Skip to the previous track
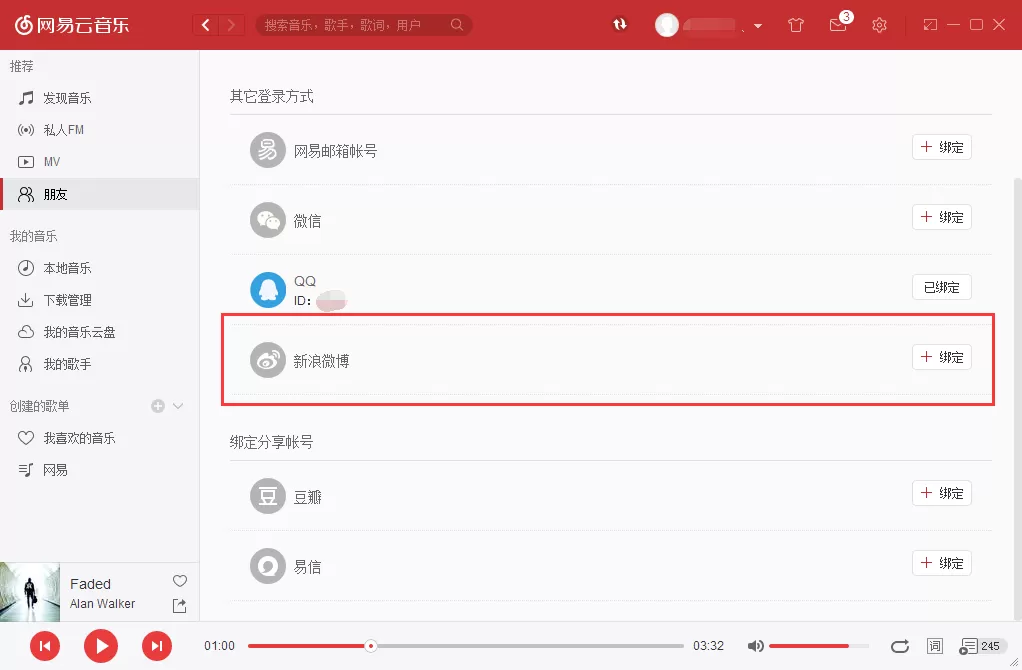The width and height of the screenshot is (1022, 670). (45, 646)
